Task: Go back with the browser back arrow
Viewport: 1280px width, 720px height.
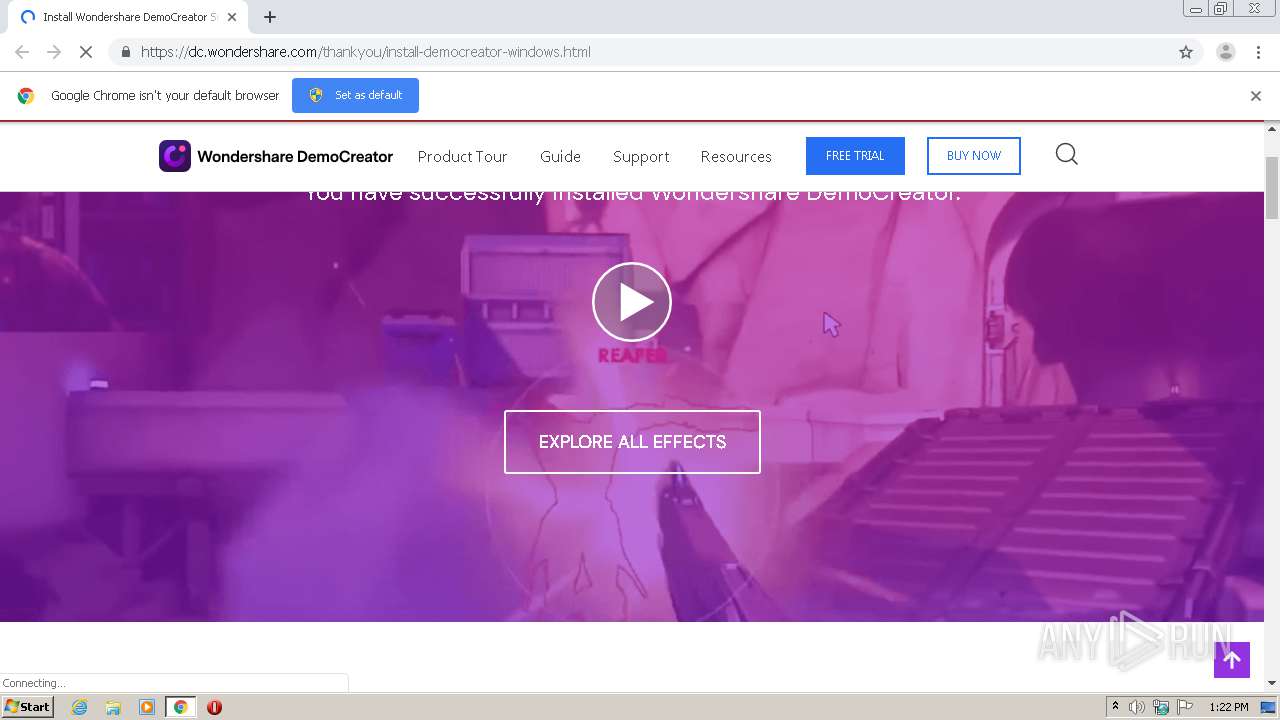Action: (22, 52)
